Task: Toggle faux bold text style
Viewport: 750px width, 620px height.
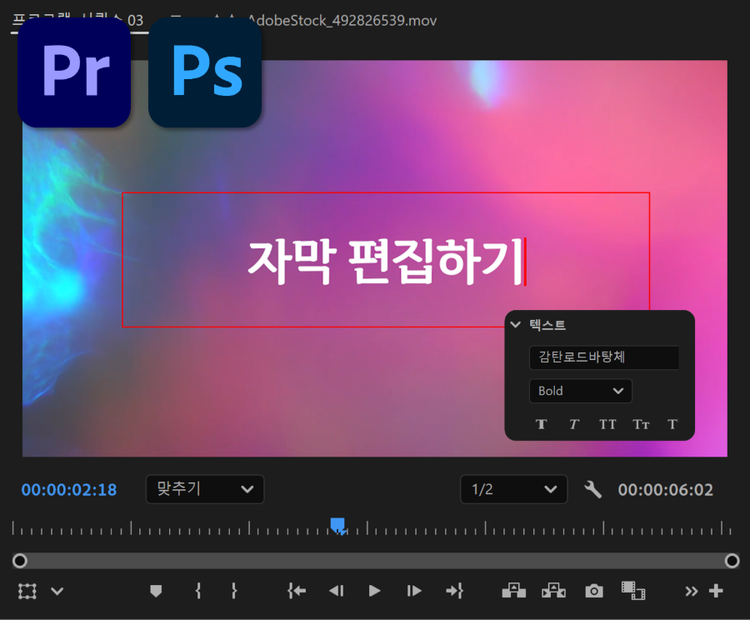Action: 541,424
